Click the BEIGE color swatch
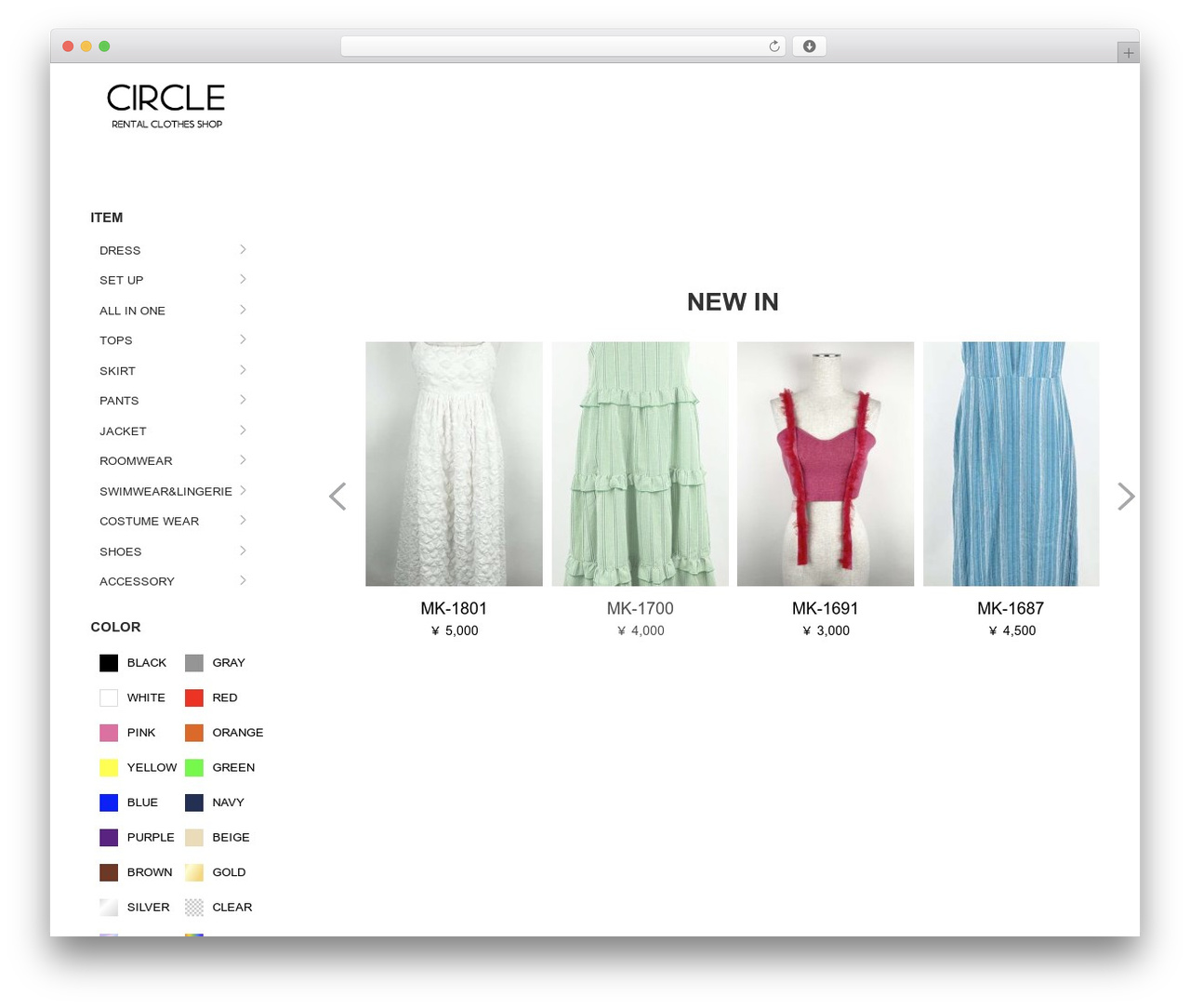Image resolution: width=1190 pixels, height=1008 pixels. click(x=194, y=837)
